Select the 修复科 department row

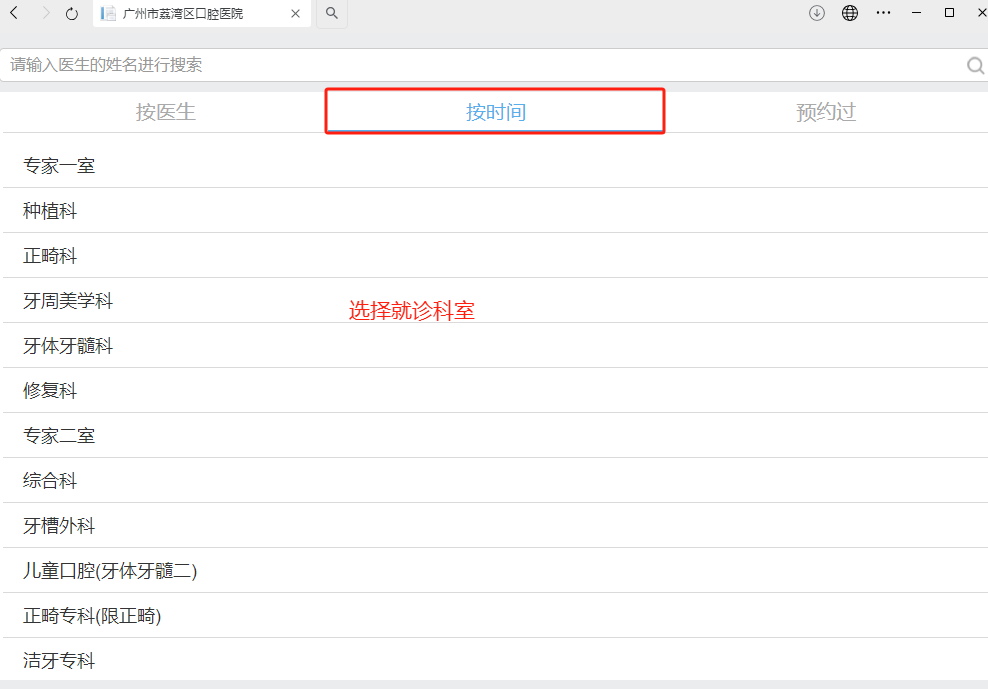[50, 391]
